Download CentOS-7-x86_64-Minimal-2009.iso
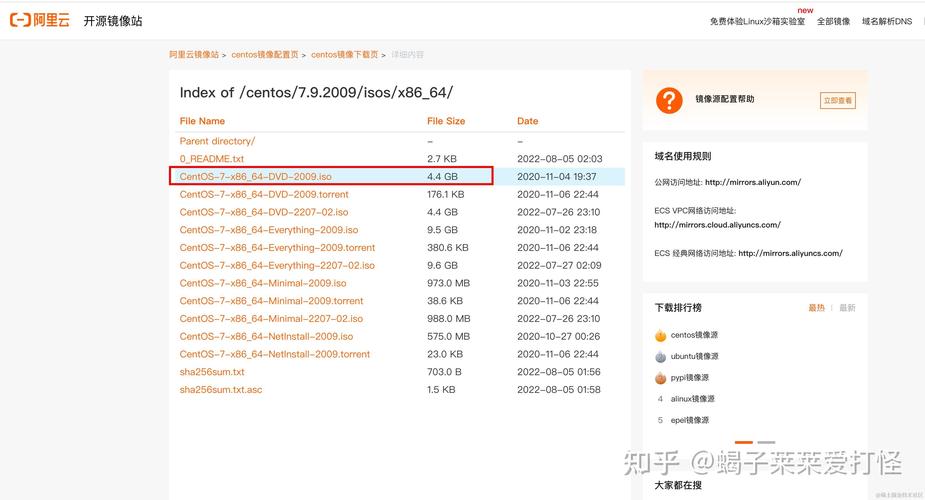Image resolution: width=925 pixels, height=500 pixels. pos(263,283)
